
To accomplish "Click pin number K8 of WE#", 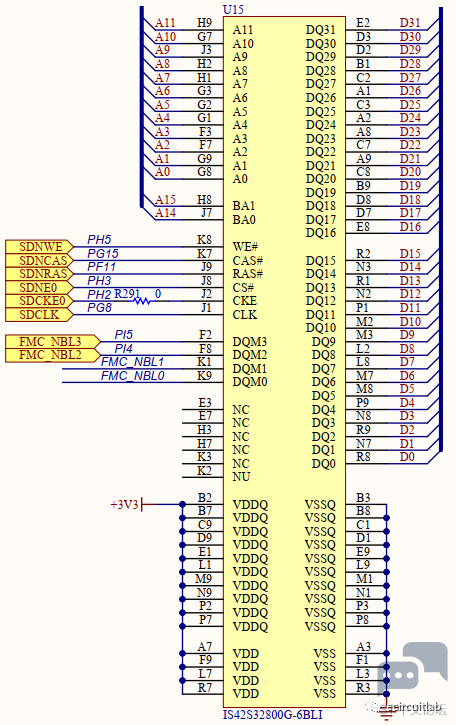I will pos(204,240).
